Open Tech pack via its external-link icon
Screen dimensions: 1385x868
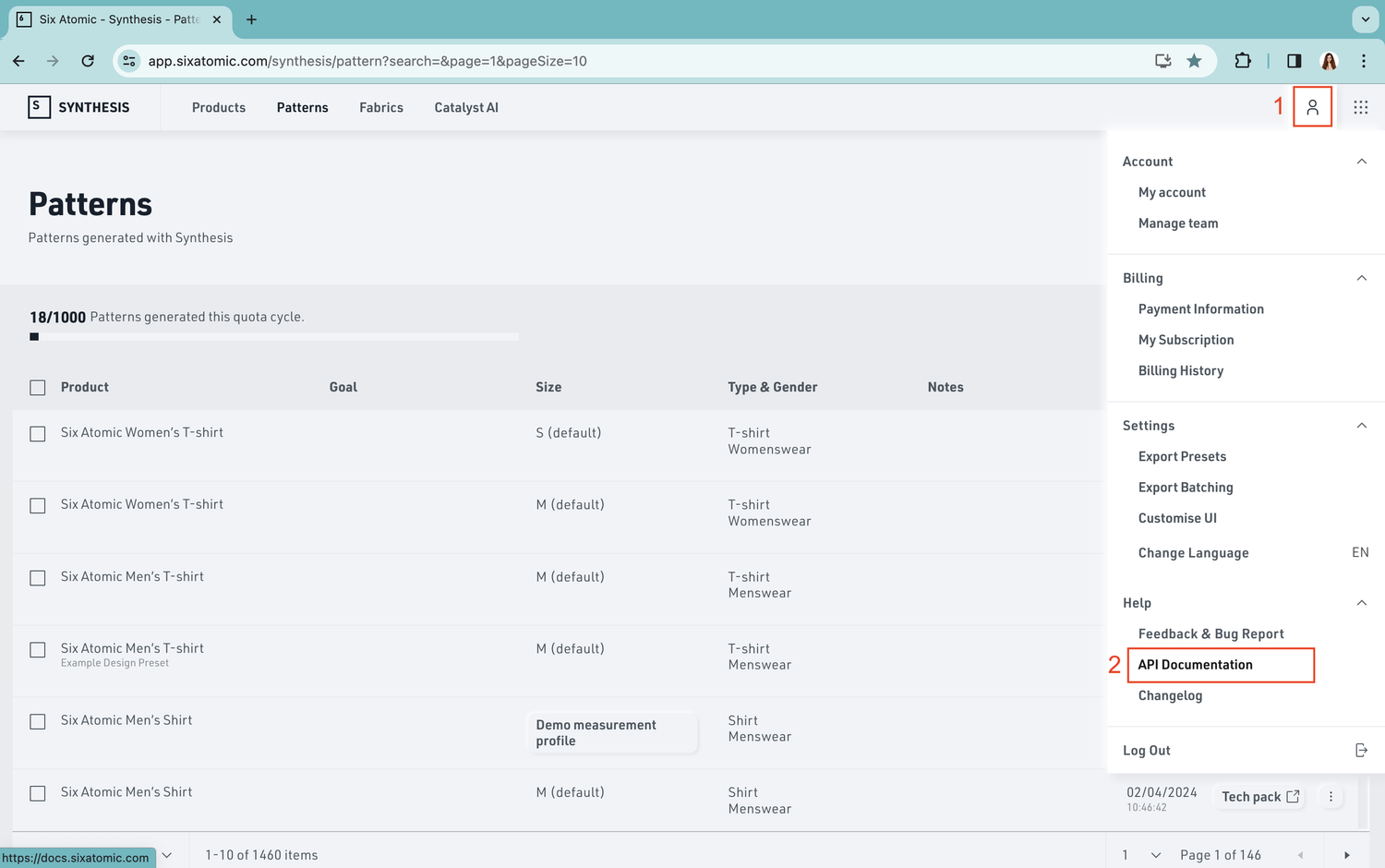pyautogui.click(x=1292, y=796)
